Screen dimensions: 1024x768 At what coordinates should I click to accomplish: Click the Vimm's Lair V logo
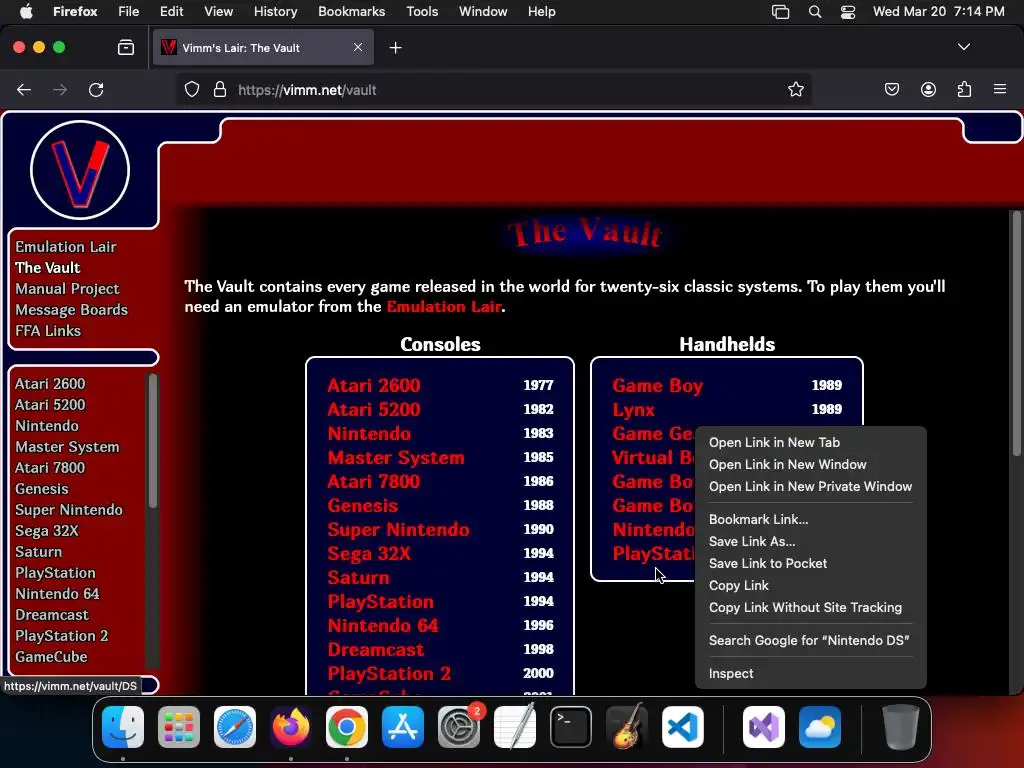click(x=80, y=170)
